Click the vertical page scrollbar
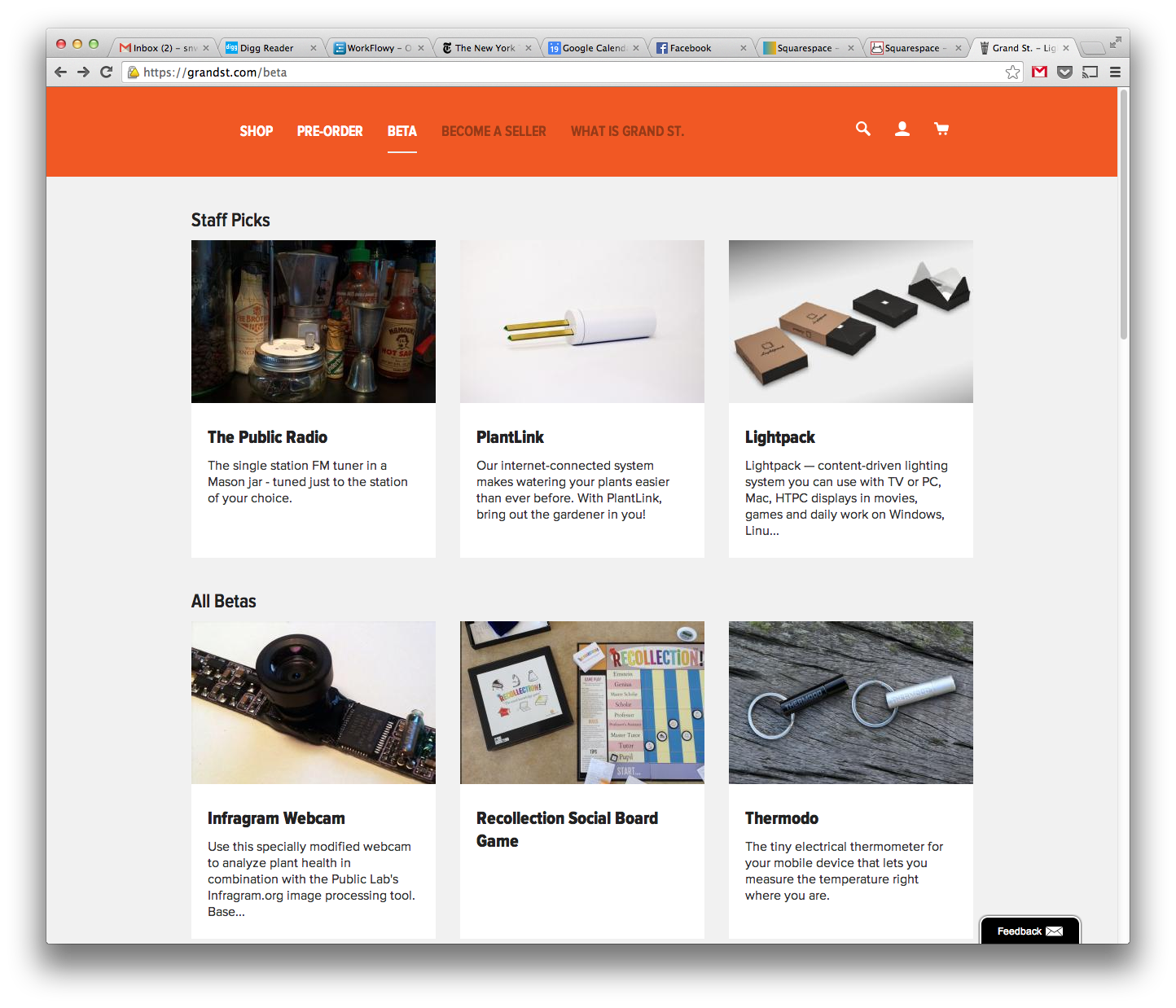Viewport: 1176px width, 1008px height. click(x=1123, y=214)
